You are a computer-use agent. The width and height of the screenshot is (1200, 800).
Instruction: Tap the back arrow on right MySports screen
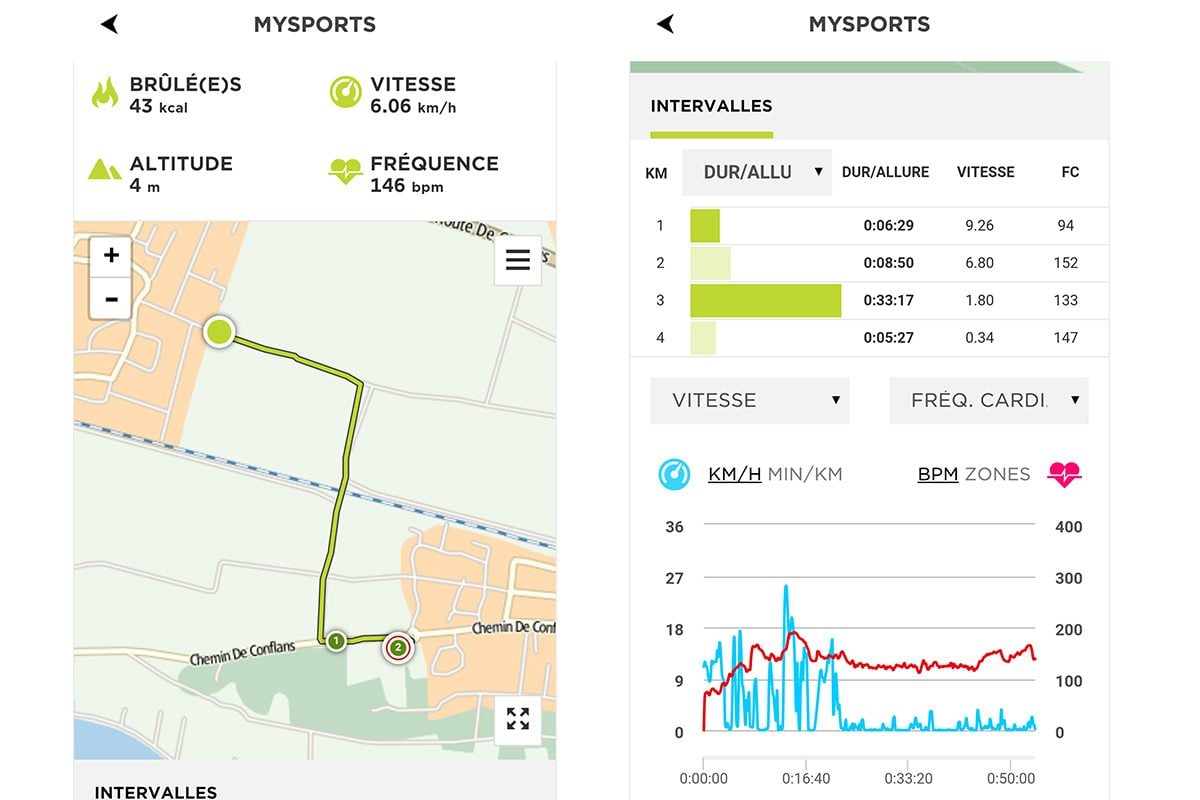pyautogui.click(x=666, y=25)
